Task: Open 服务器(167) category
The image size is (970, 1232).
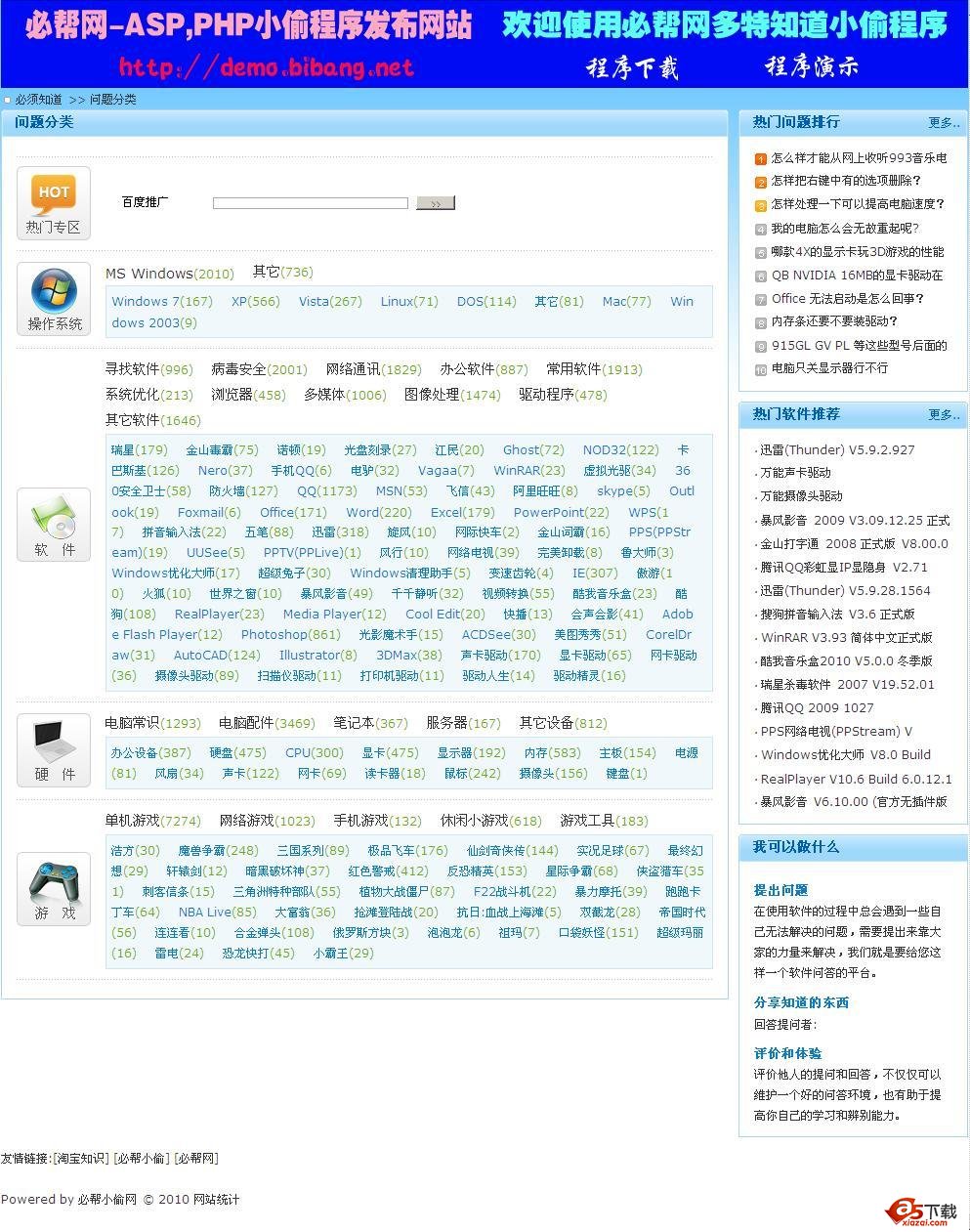Action: pyautogui.click(x=464, y=723)
